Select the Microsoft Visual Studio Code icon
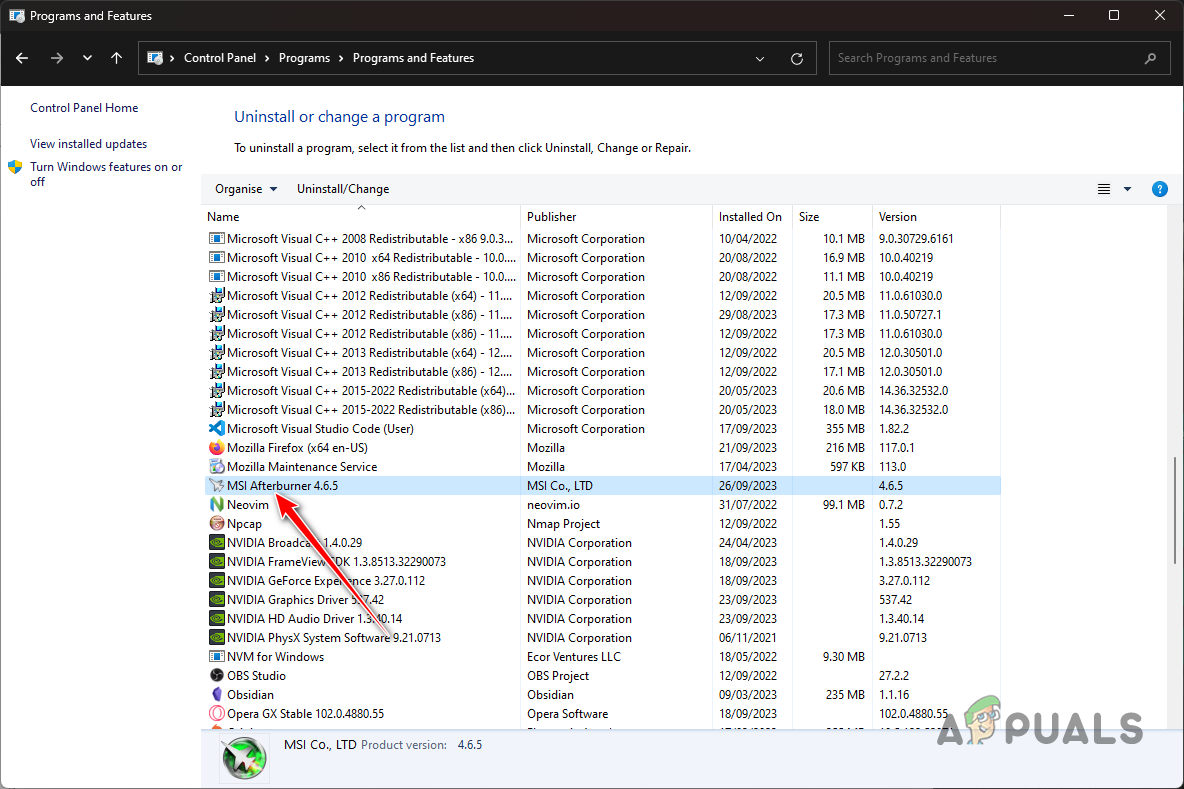The image size is (1184, 789). (x=216, y=428)
